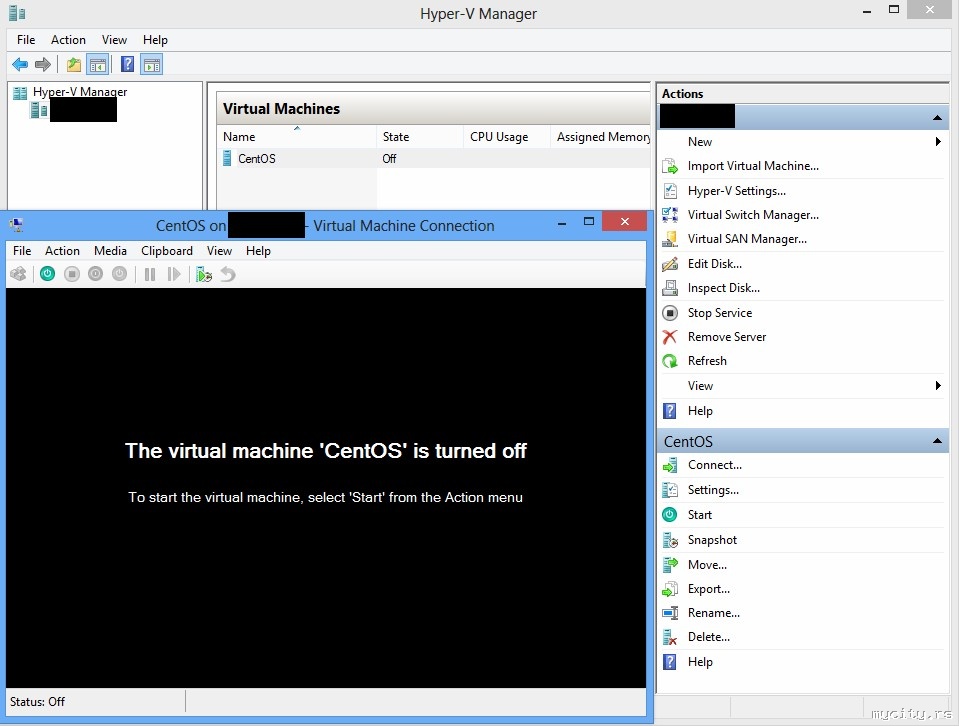Click Stop Service action

click(x=719, y=313)
